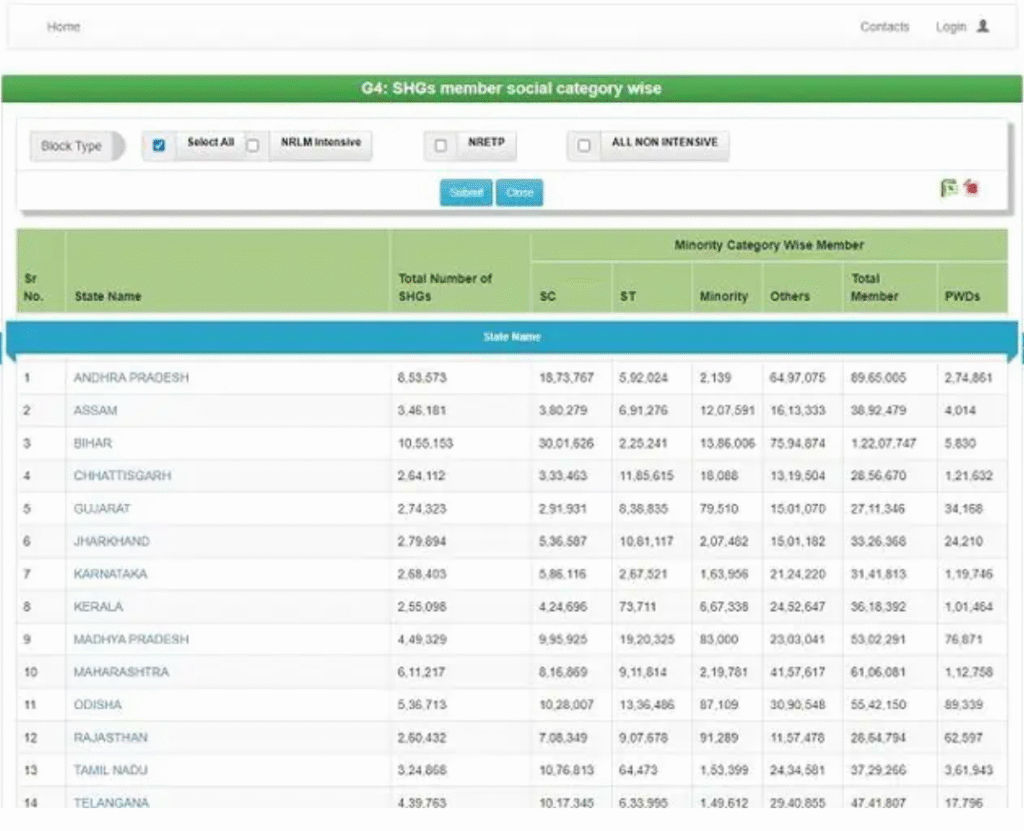This screenshot has width=1024, height=831.
Task: Select Tamil Nadu PWDs value 3,61,943
Action: click(968, 770)
